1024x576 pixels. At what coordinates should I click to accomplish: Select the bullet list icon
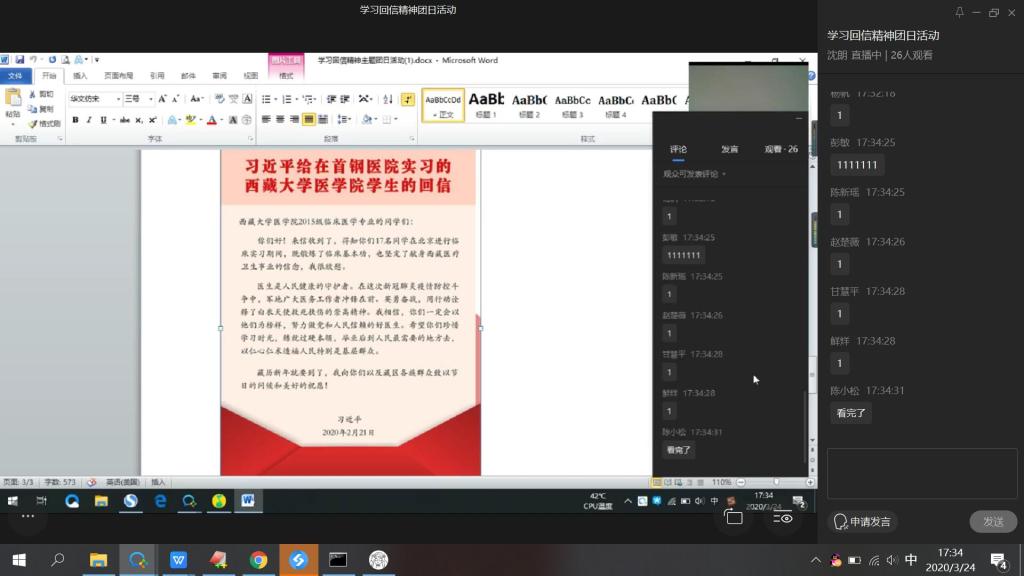[264, 99]
